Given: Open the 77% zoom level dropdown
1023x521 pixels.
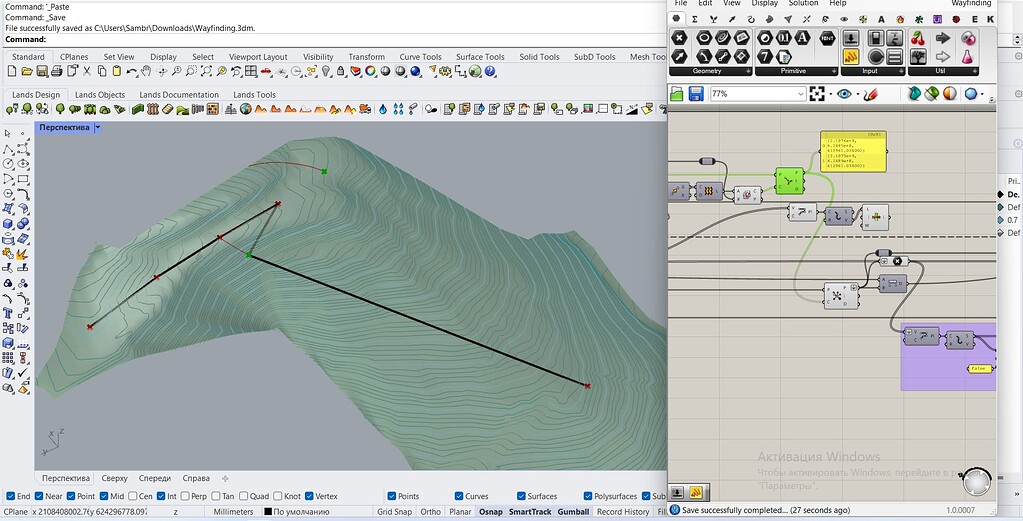Looking at the screenshot, I should (800, 94).
